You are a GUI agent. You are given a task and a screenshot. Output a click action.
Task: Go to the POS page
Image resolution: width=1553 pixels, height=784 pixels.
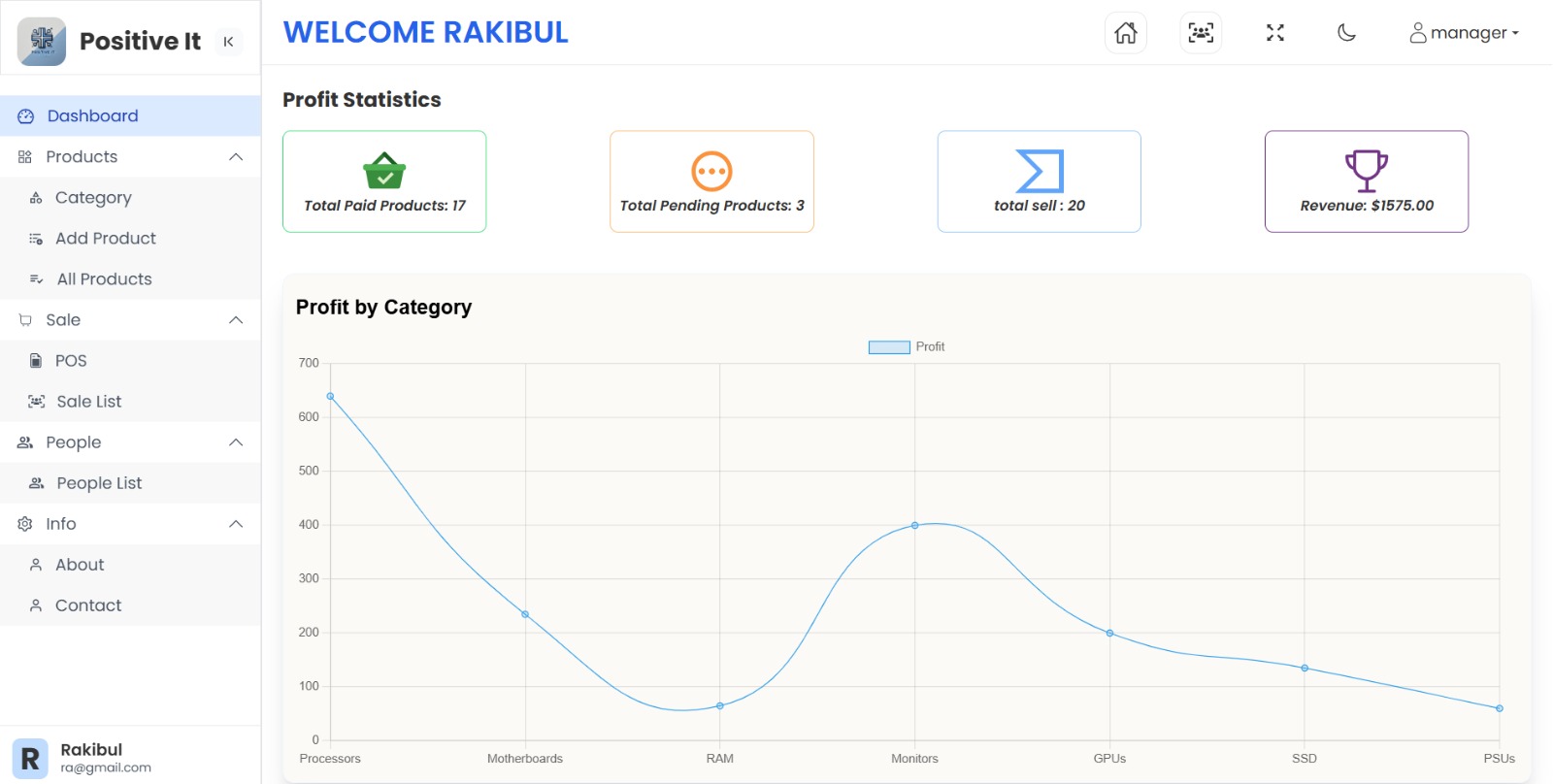(x=71, y=361)
